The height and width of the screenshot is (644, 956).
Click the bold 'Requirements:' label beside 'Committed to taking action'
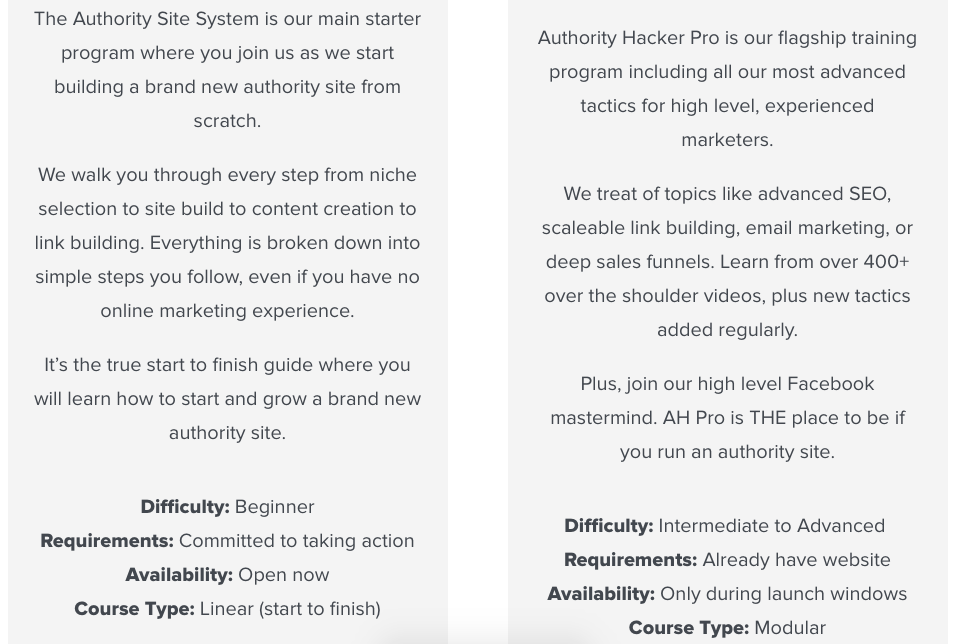tap(107, 541)
